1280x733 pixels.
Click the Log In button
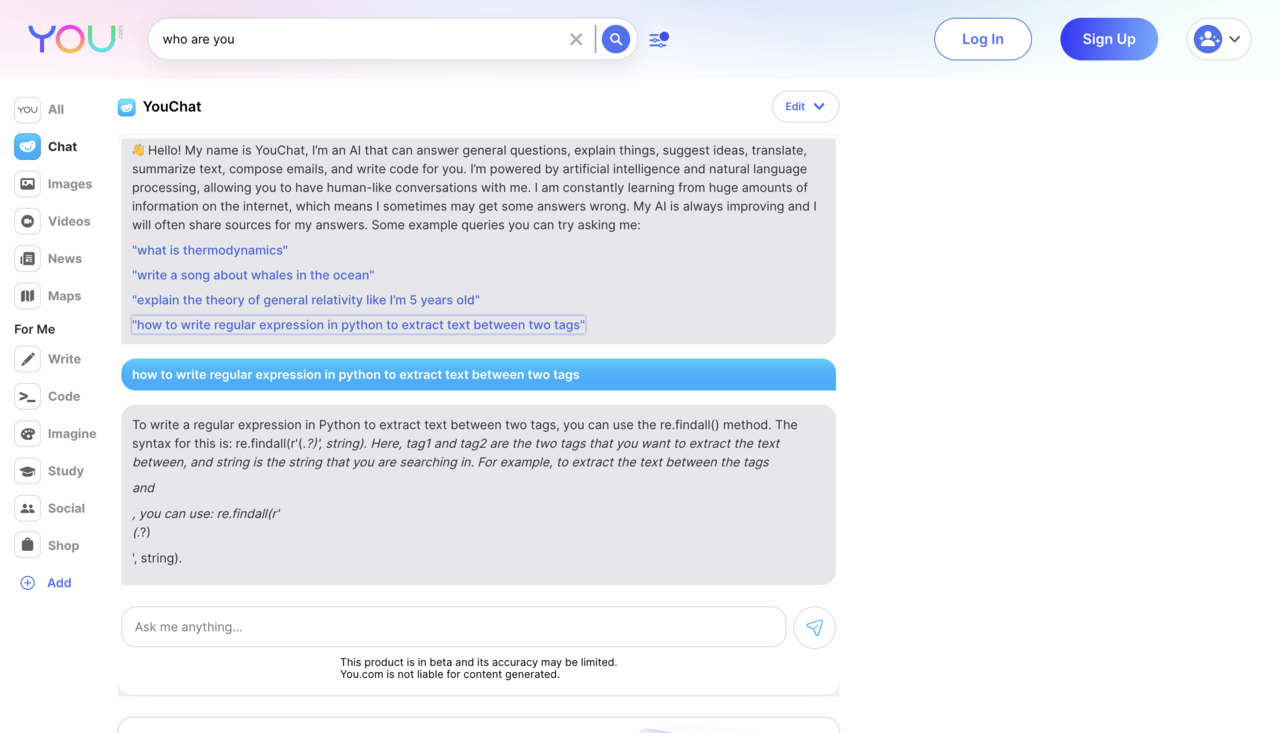tap(983, 39)
